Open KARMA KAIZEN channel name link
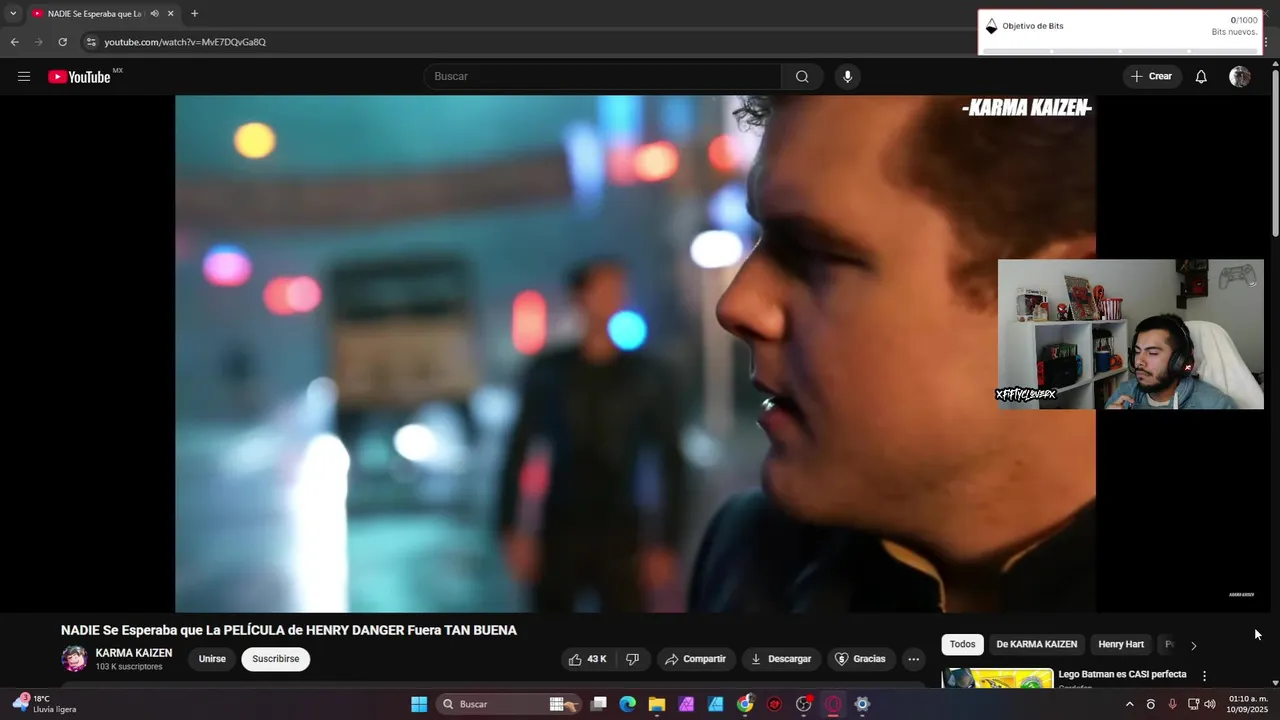 tap(134, 653)
